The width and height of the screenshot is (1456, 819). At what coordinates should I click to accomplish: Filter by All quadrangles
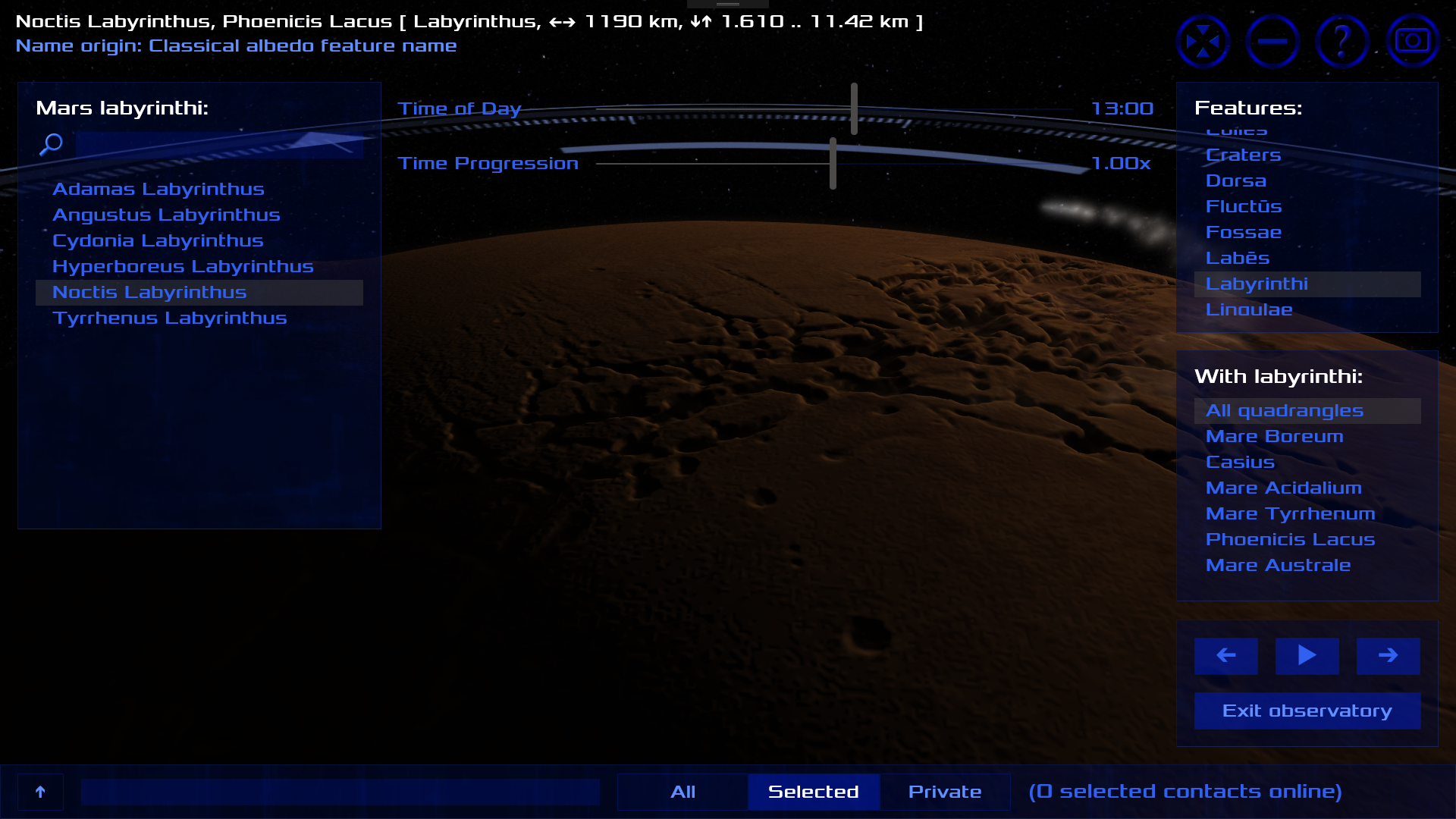pos(1307,411)
